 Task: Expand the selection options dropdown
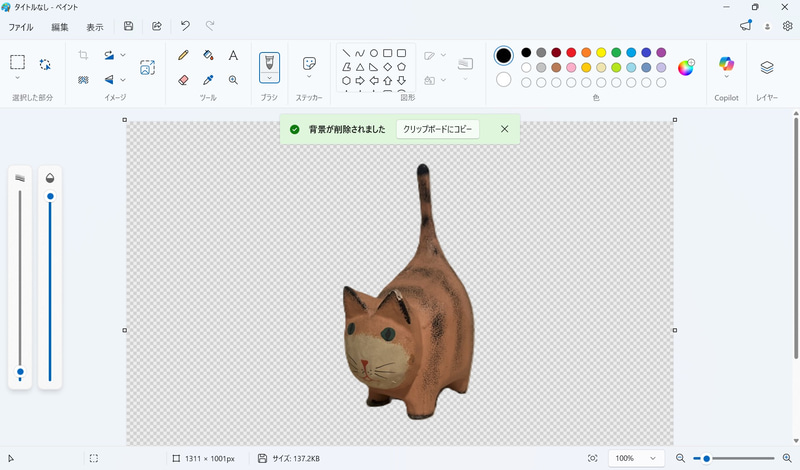tap(17, 78)
